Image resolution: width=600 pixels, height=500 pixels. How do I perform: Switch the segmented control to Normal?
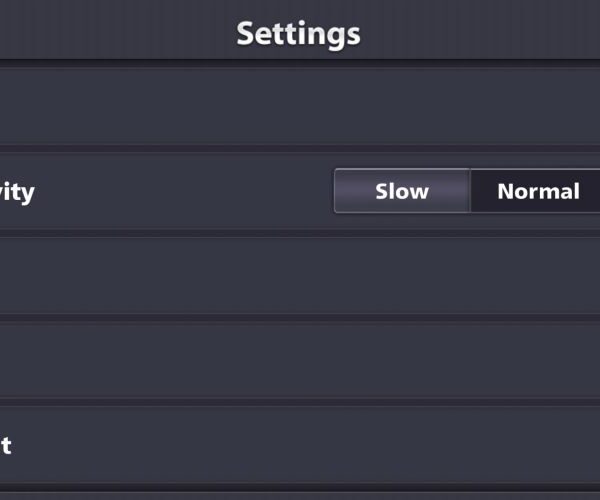[537, 191]
